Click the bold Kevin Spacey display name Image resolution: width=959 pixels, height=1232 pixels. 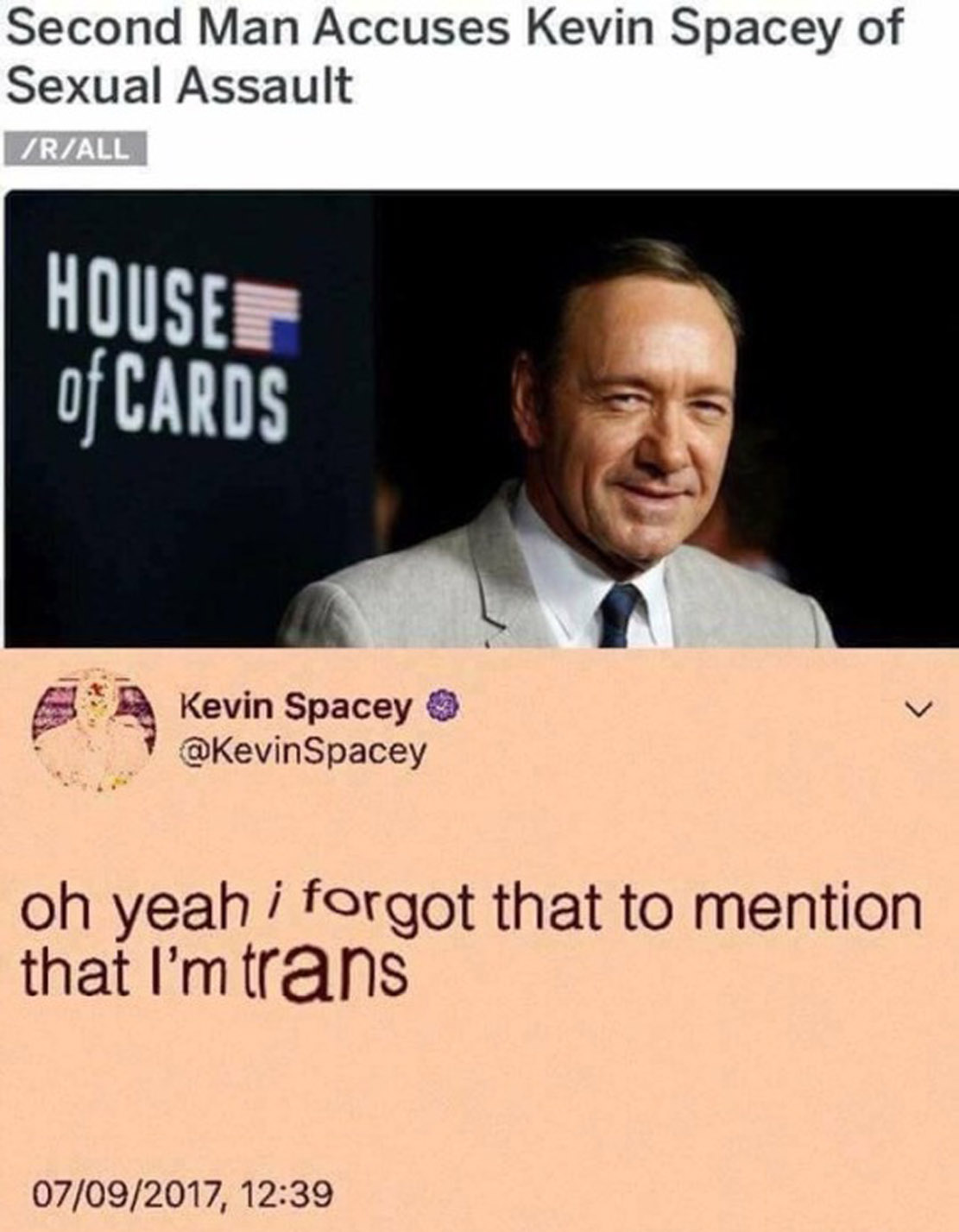click(298, 707)
